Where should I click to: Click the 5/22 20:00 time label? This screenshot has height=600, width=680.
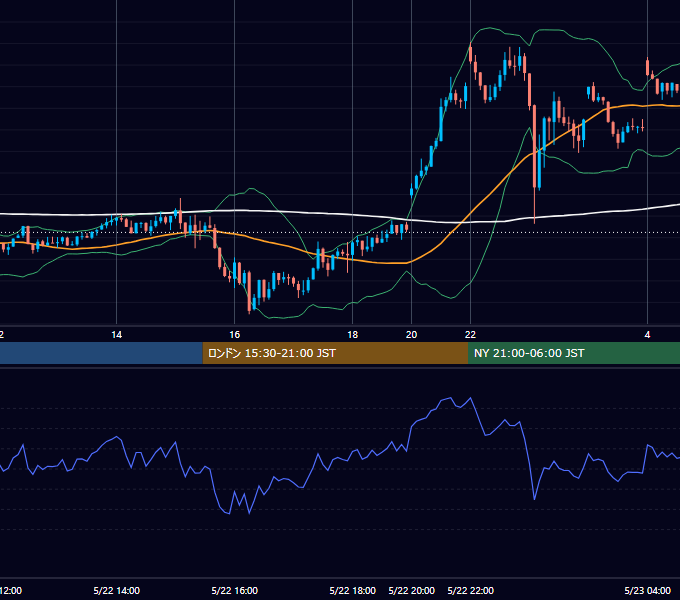pos(412,590)
